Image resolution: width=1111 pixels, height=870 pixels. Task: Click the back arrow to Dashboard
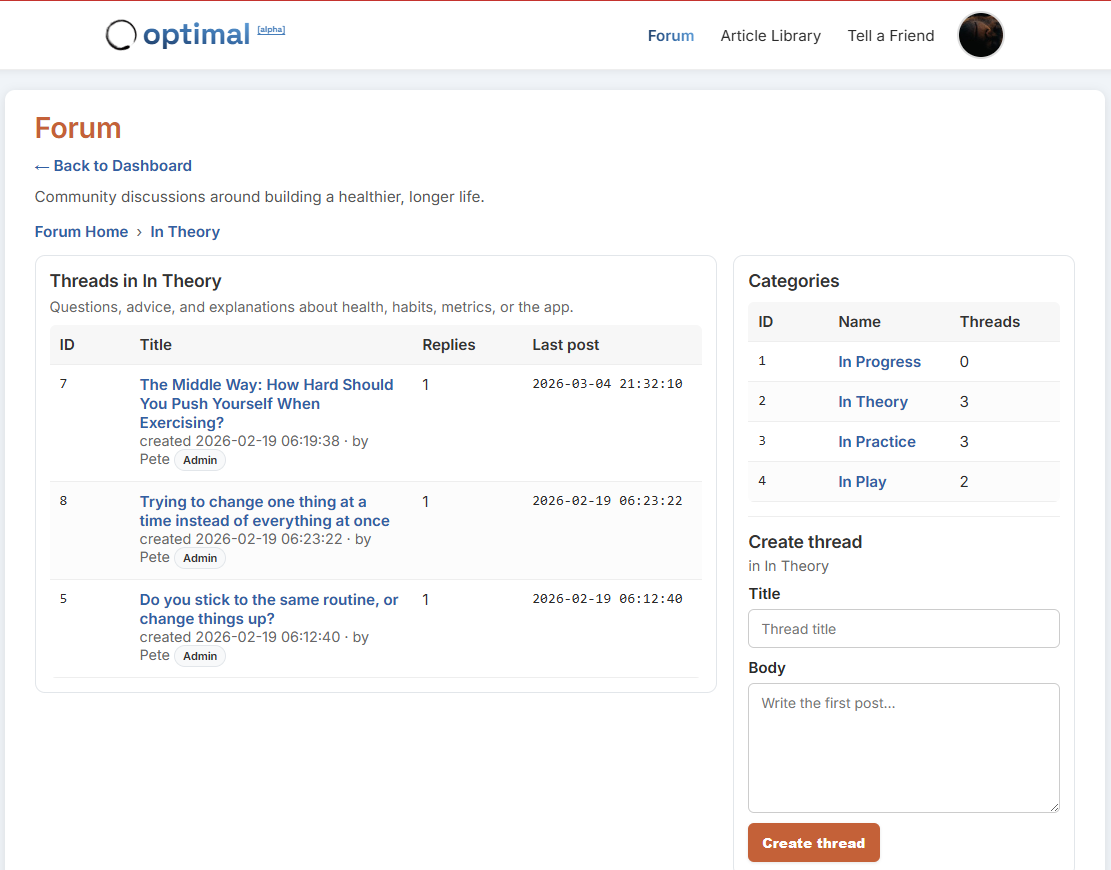[42, 166]
